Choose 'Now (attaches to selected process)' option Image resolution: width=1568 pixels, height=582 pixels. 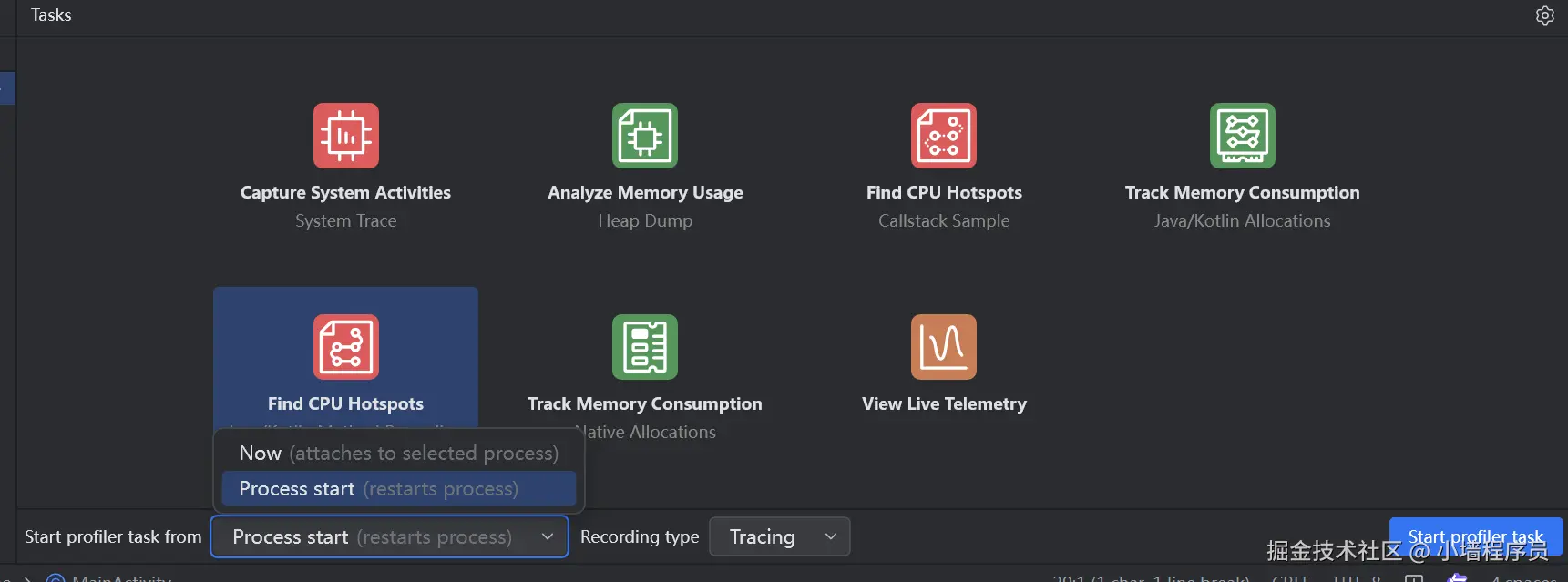[398, 454]
